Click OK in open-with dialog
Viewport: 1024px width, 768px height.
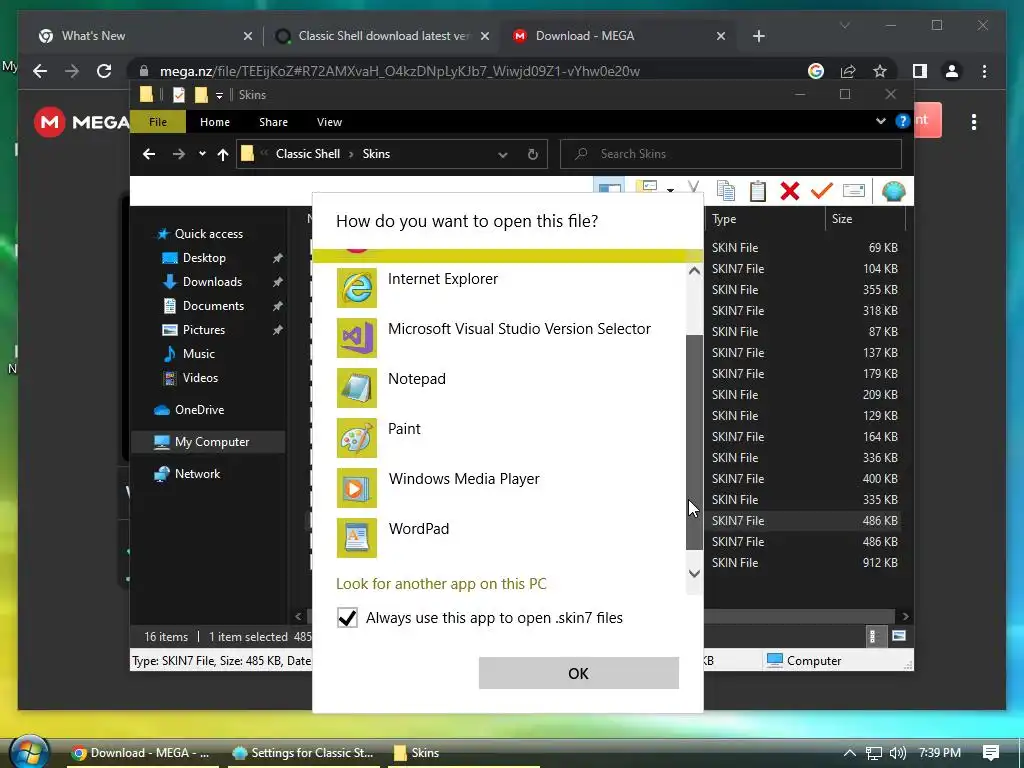tap(579, 673)
